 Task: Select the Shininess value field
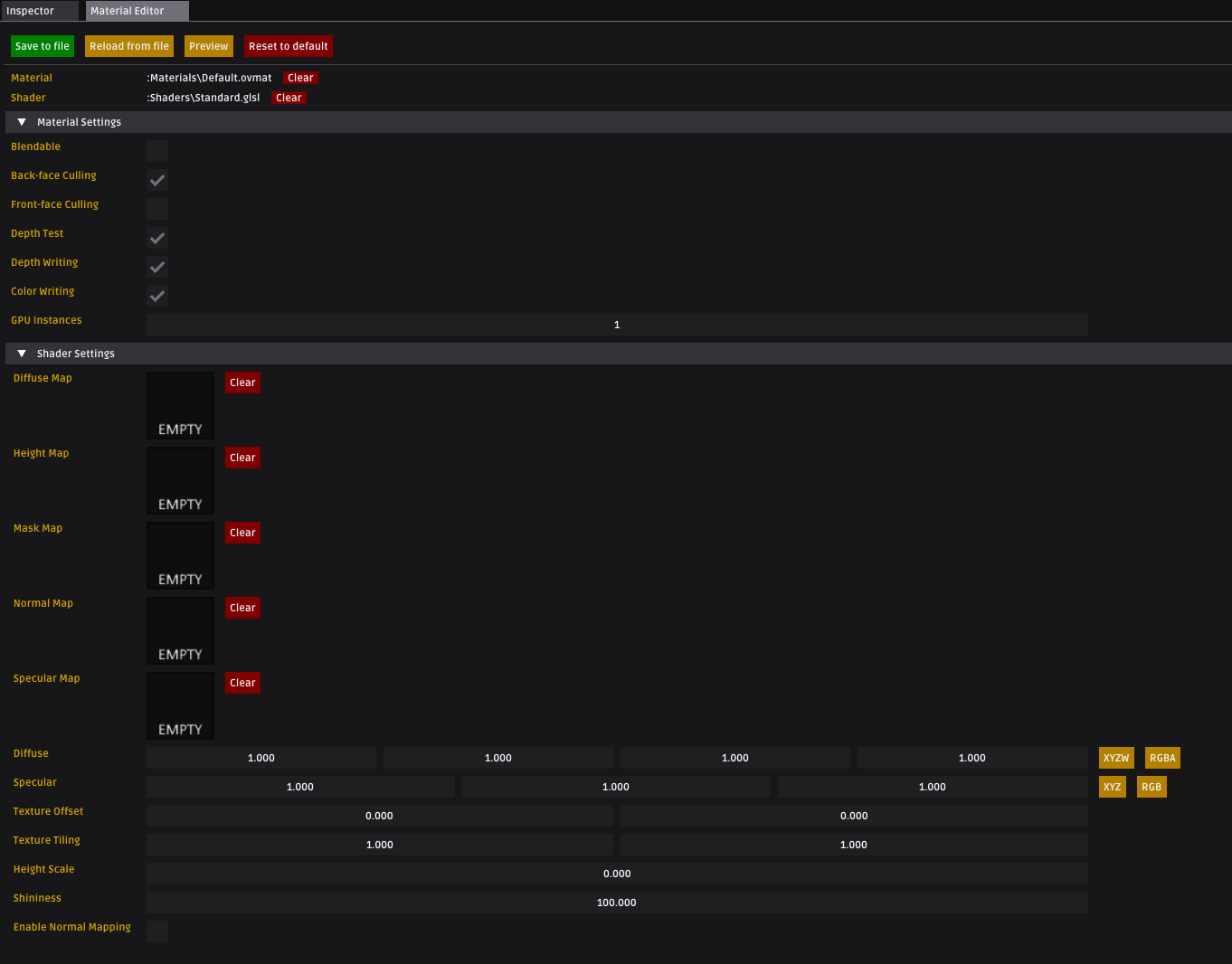click(x=617, y=903)
